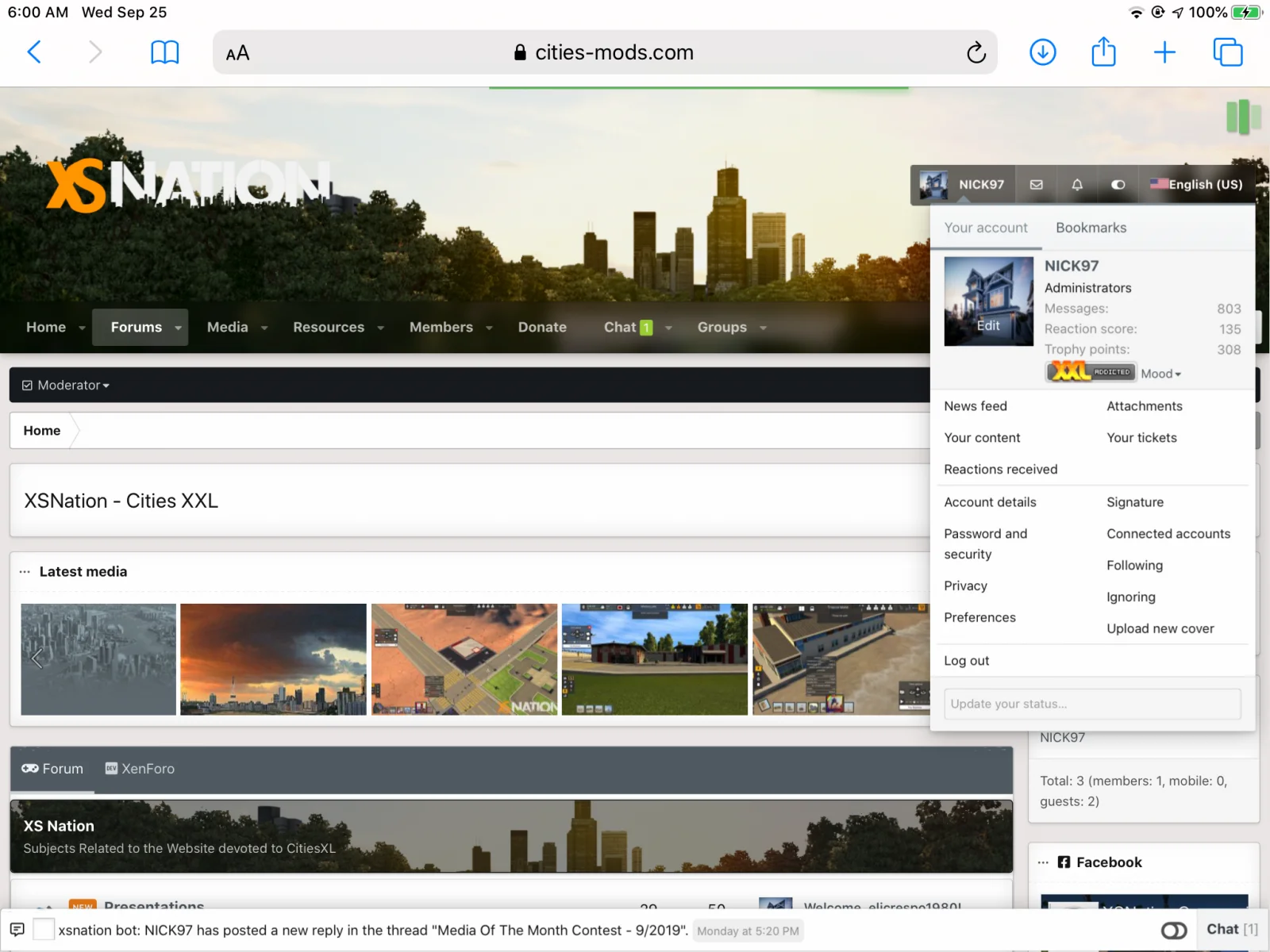Open Your content link

click(982, 438)
